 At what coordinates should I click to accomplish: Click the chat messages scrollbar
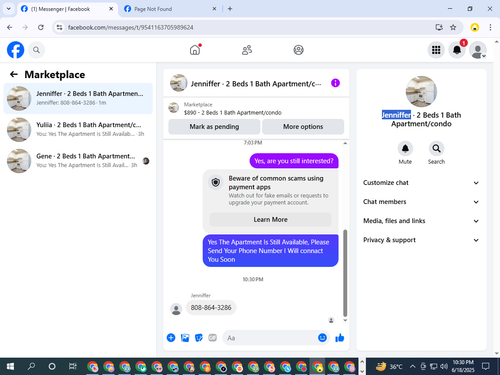(x=345, y=273)
